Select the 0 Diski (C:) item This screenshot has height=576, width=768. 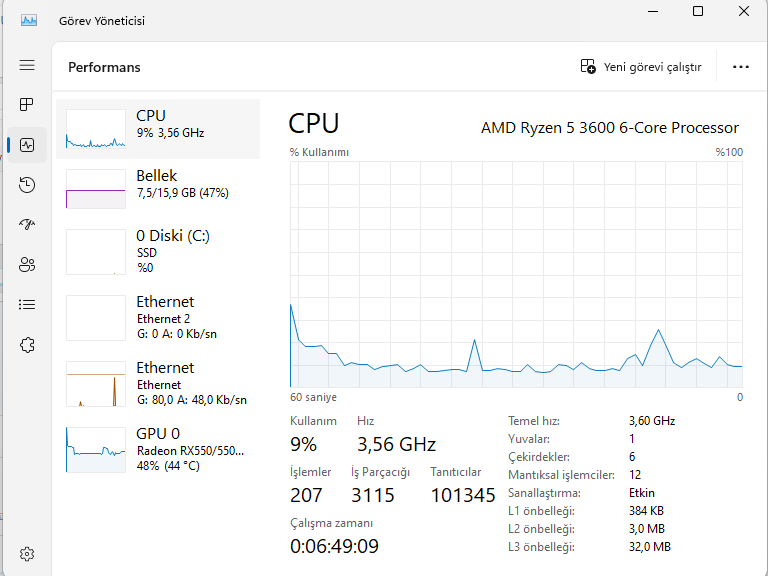click(x=158, y=251)
